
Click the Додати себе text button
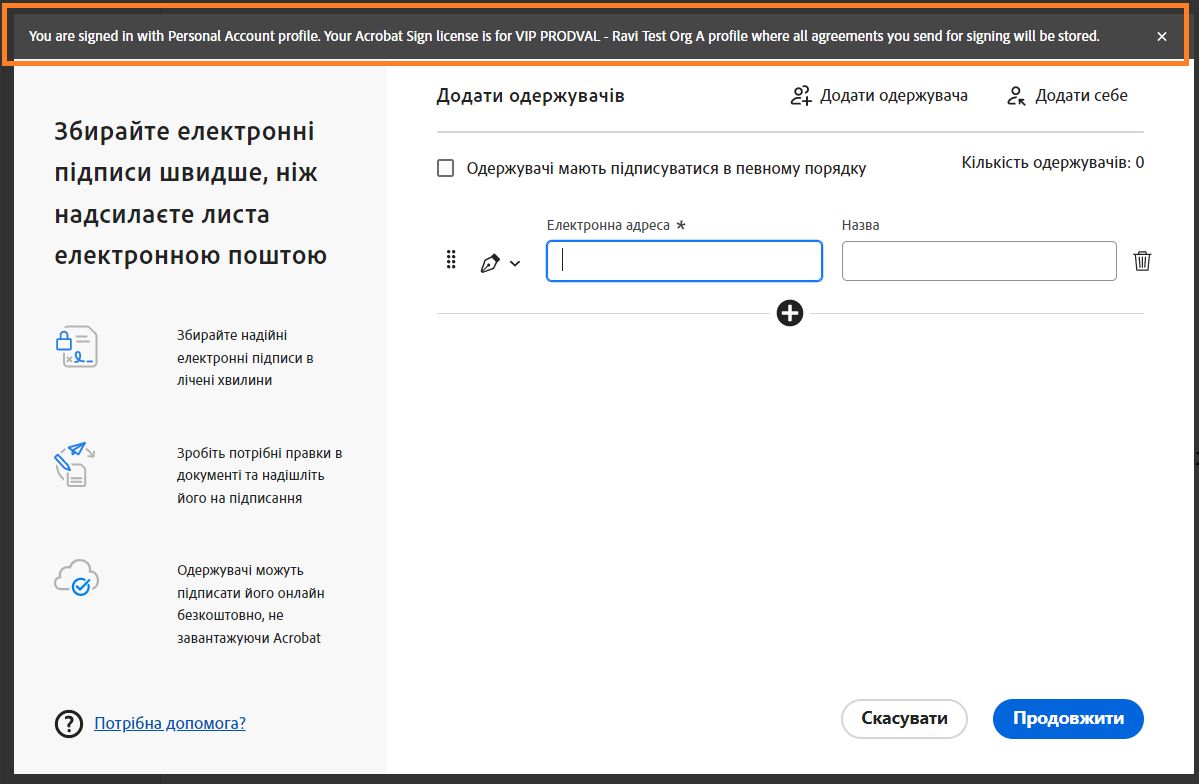pyautogui.click(x=1081, y=96)
